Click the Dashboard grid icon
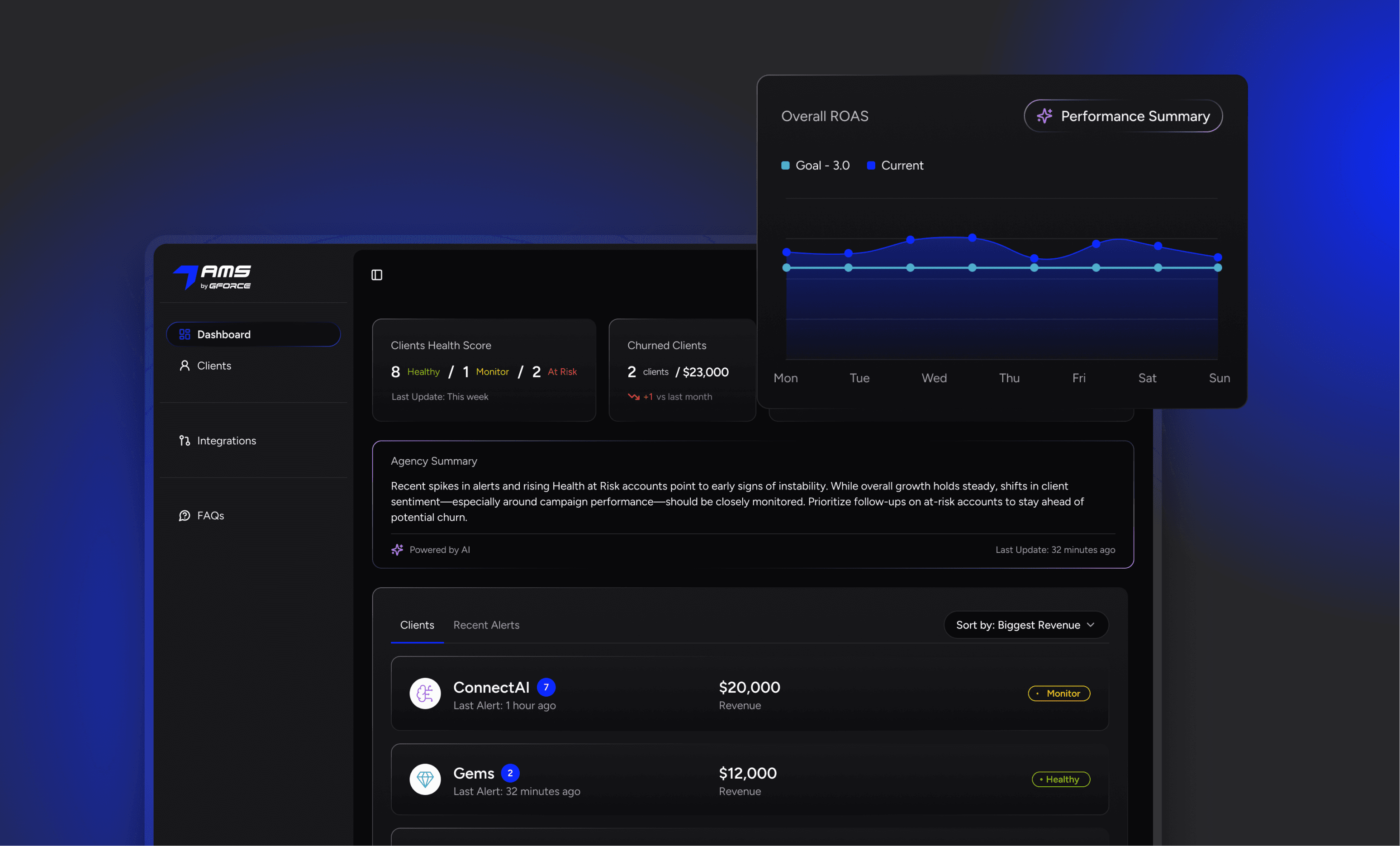 185,334
